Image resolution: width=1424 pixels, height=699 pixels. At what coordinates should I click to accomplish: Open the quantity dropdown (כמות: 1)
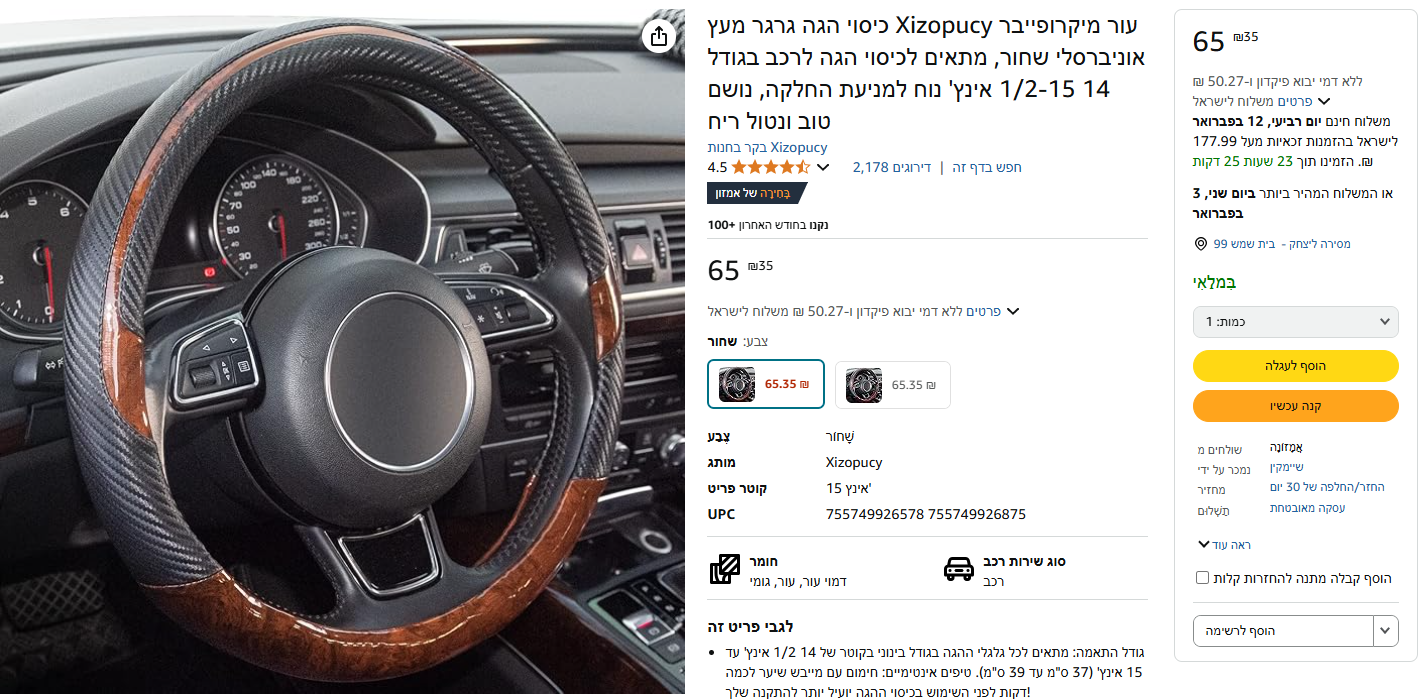coord(1296,322)
